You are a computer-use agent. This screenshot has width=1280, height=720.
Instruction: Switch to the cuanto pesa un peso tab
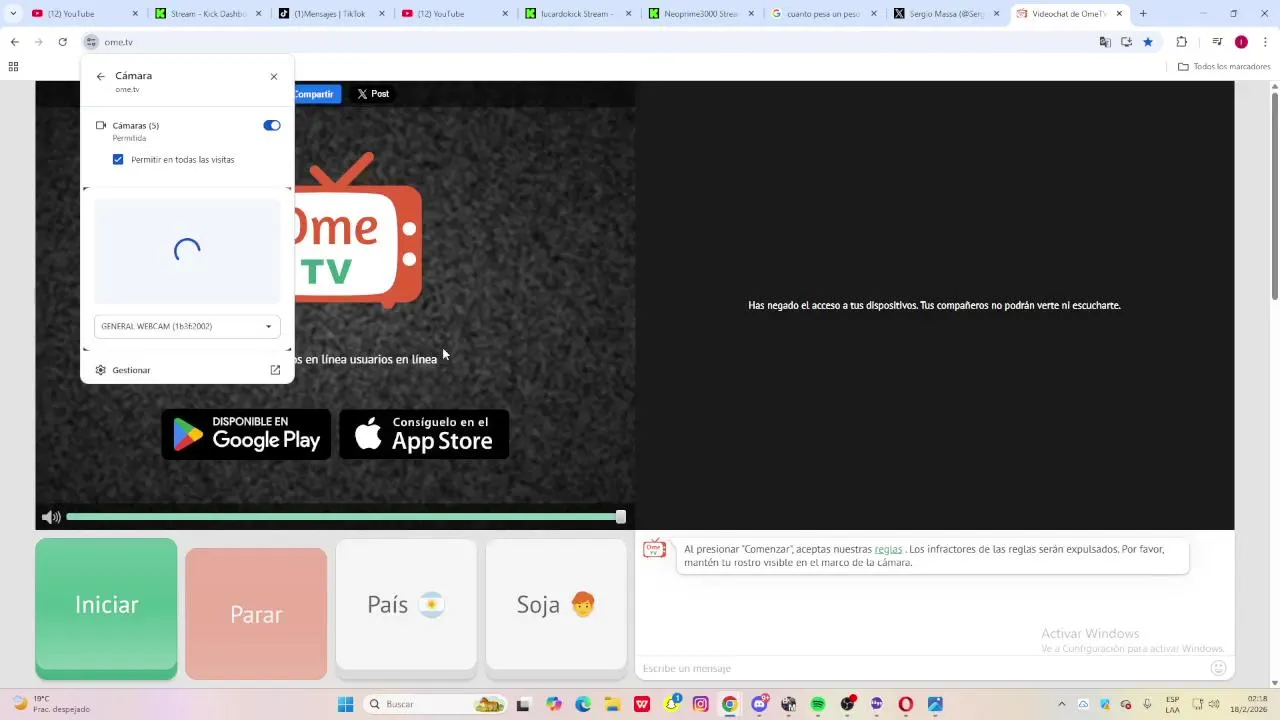[x=822, y=14]
